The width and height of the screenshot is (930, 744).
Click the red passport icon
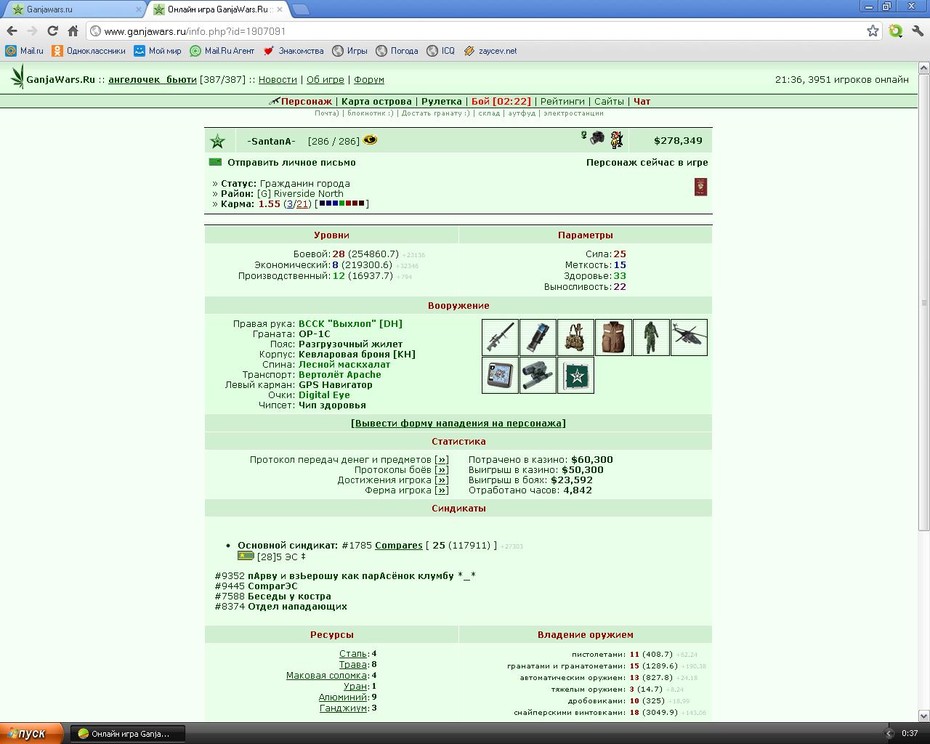700,187
